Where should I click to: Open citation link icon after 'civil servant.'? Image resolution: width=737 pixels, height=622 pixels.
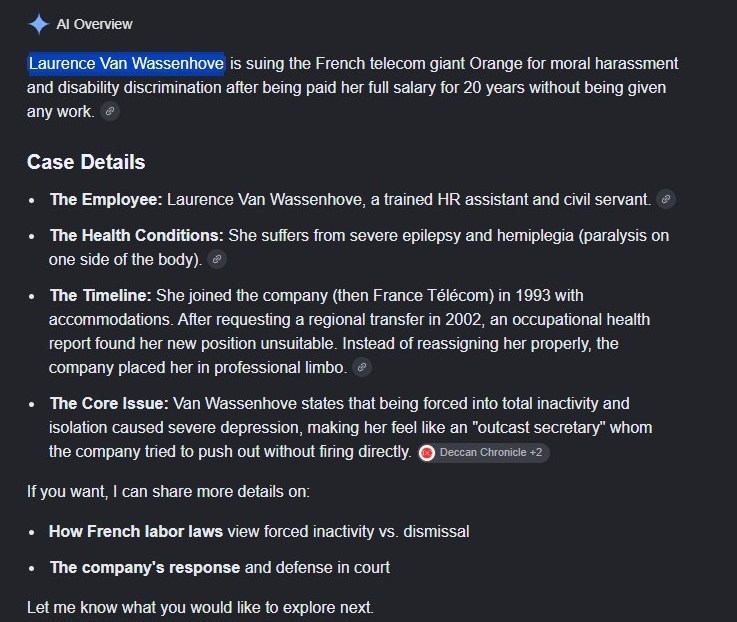[x=666, y=199]
